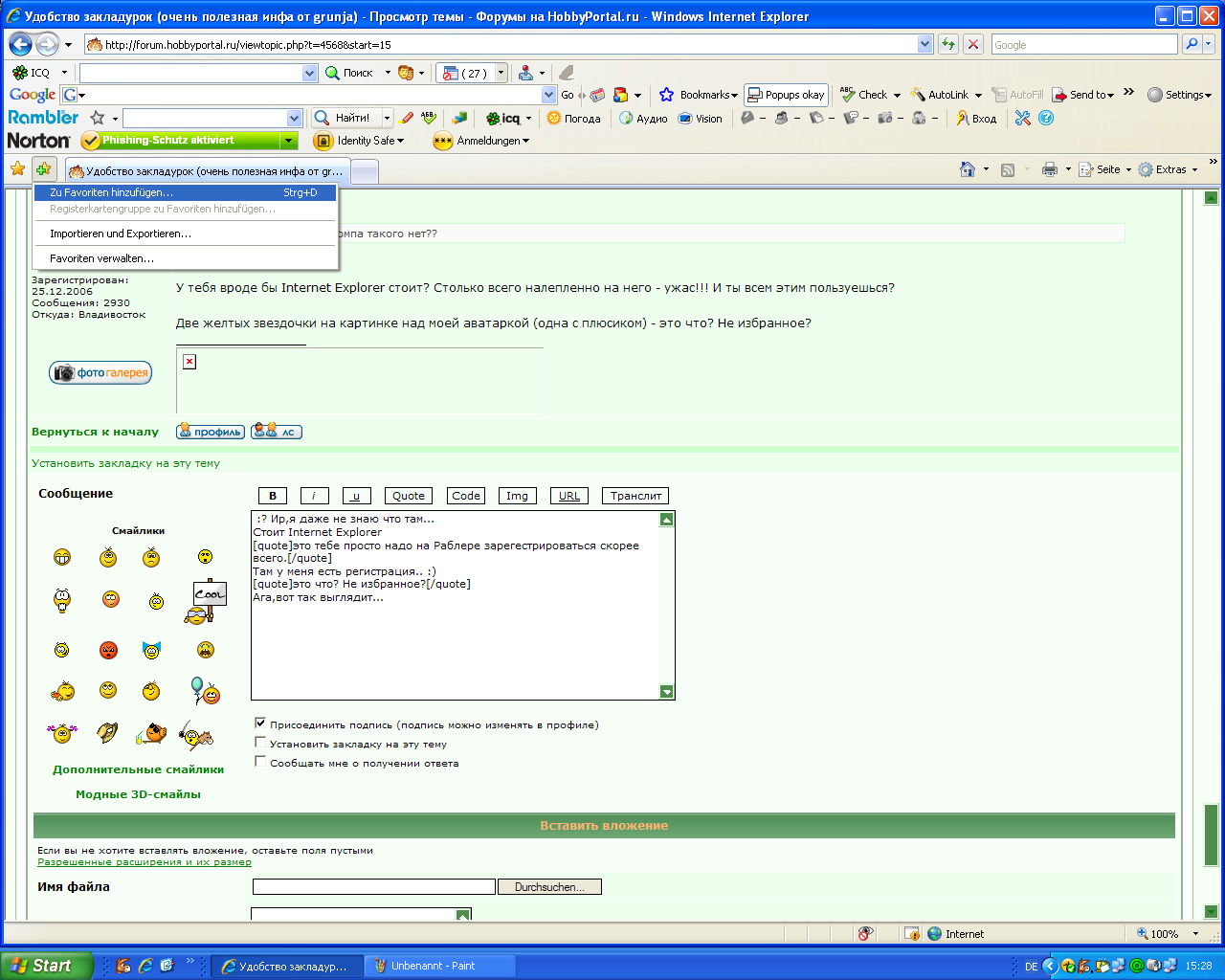
Task: Click the Refresh page icon
Action: pos(948,44)
